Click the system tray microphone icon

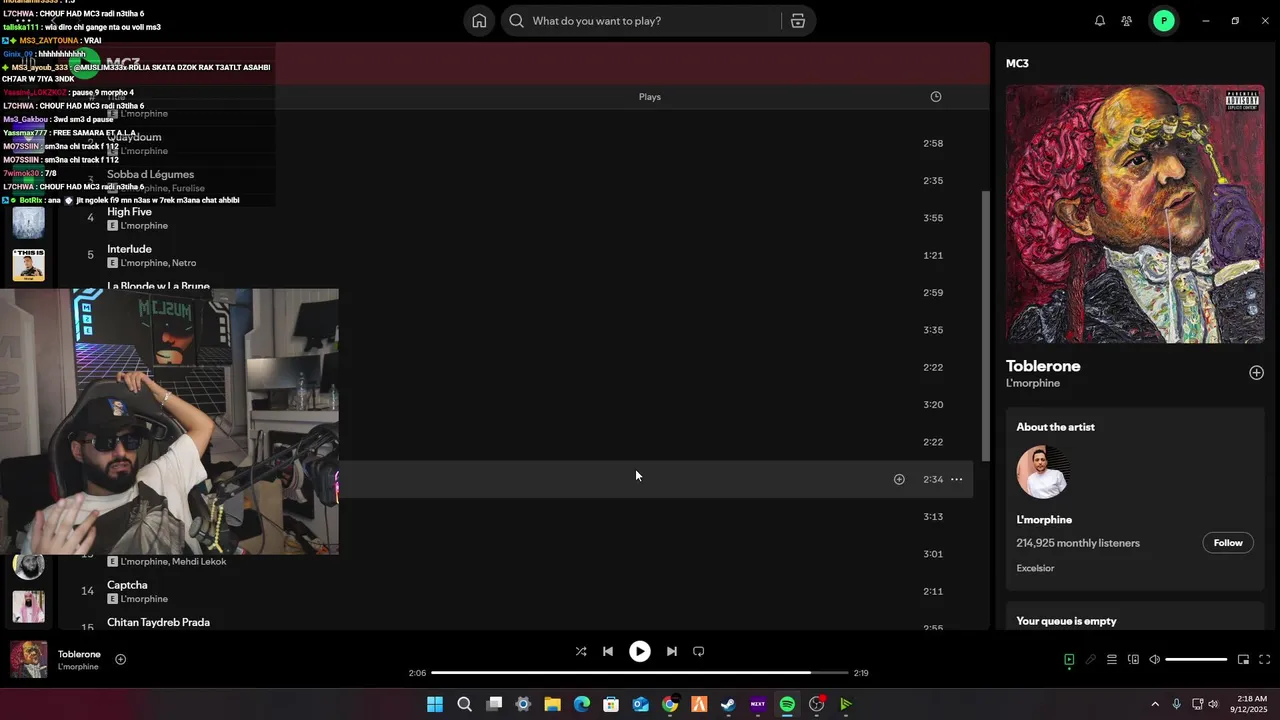pyautogui.click(x=1176, y=704)
